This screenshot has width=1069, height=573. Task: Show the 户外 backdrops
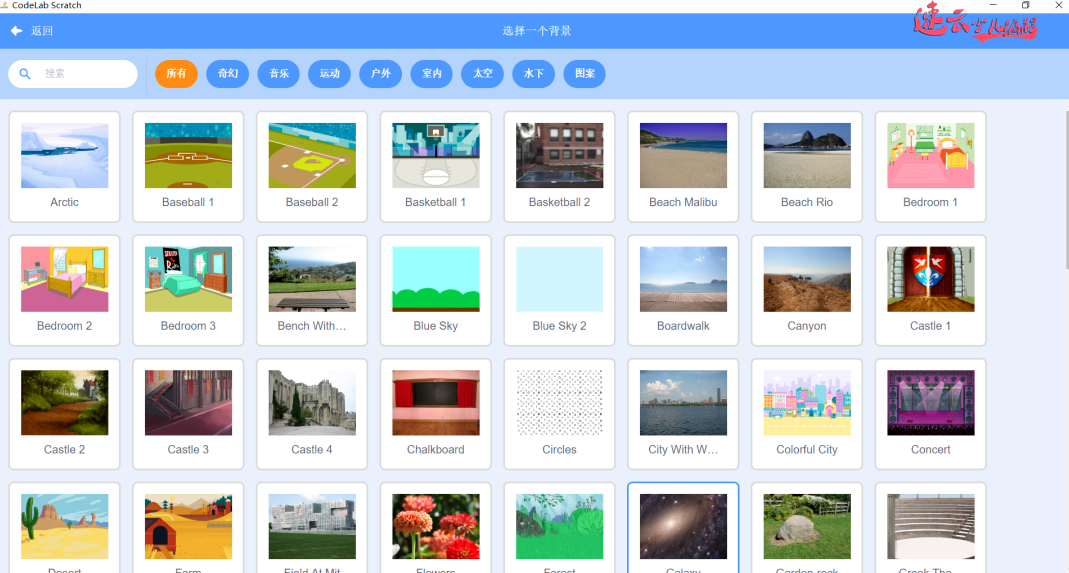click(x=380, y=74)
